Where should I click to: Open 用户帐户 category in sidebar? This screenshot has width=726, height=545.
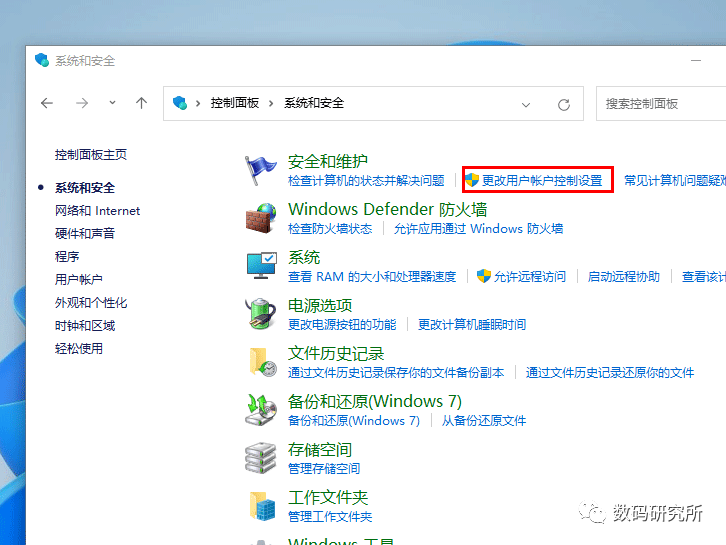79,280
